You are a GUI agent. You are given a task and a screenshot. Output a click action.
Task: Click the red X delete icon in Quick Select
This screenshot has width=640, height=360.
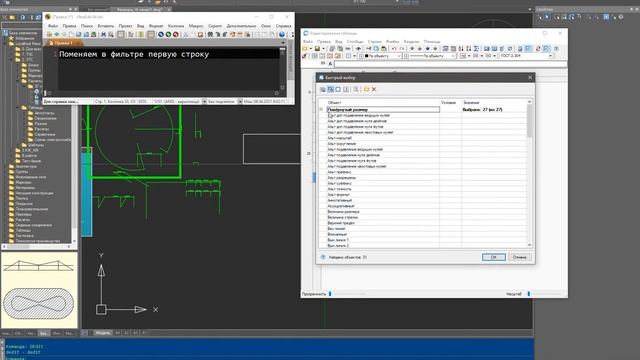pyautogui.click(x=374, y=89)
